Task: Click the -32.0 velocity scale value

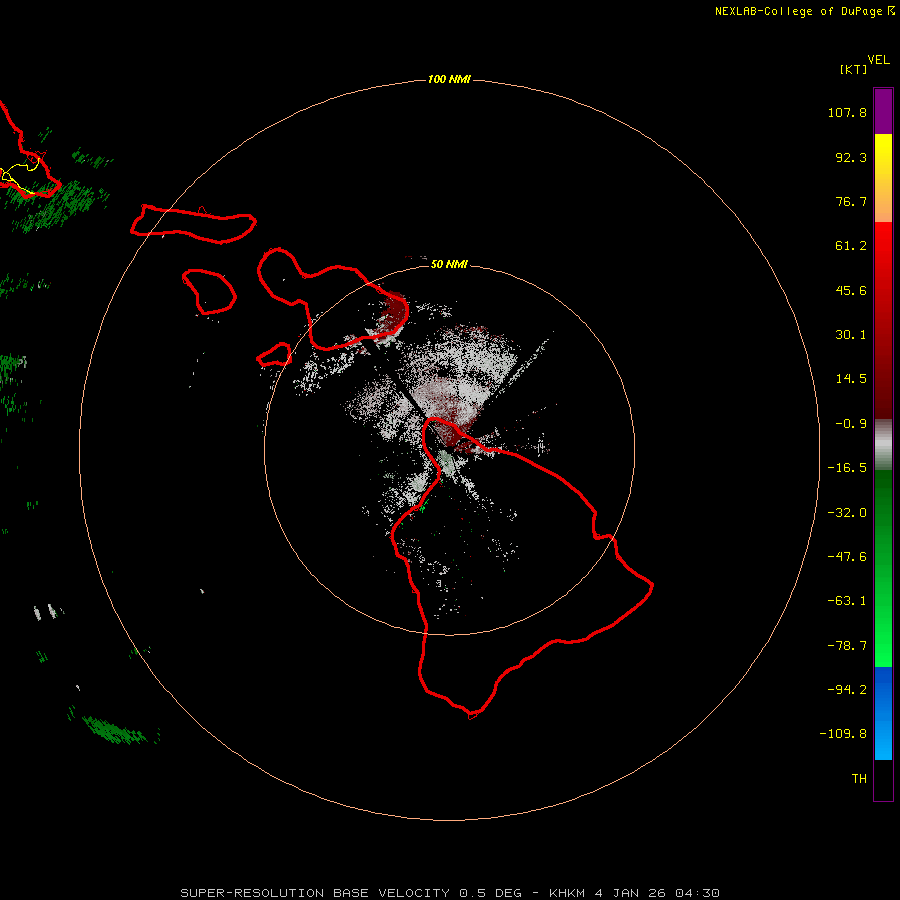Action: tap(847, 513)
